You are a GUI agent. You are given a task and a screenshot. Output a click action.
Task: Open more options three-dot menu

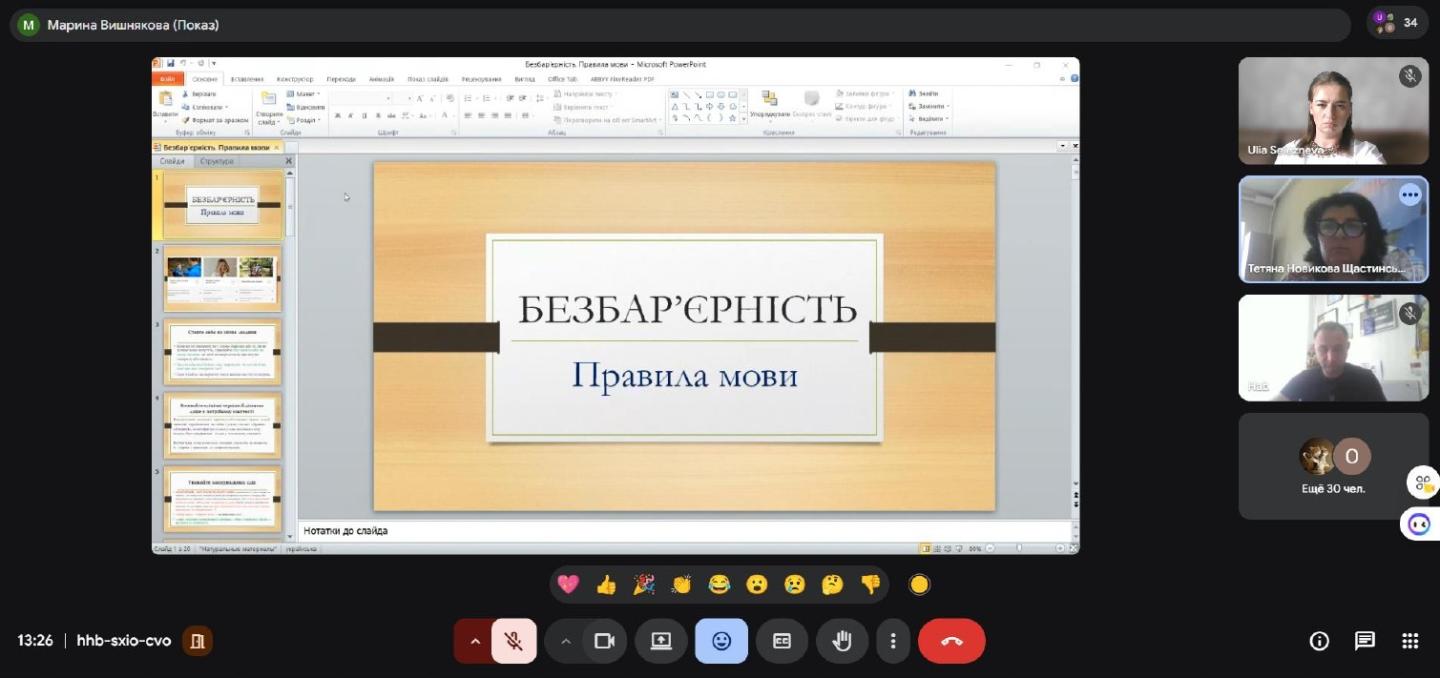pyautogui.click(x=893, y=641)
